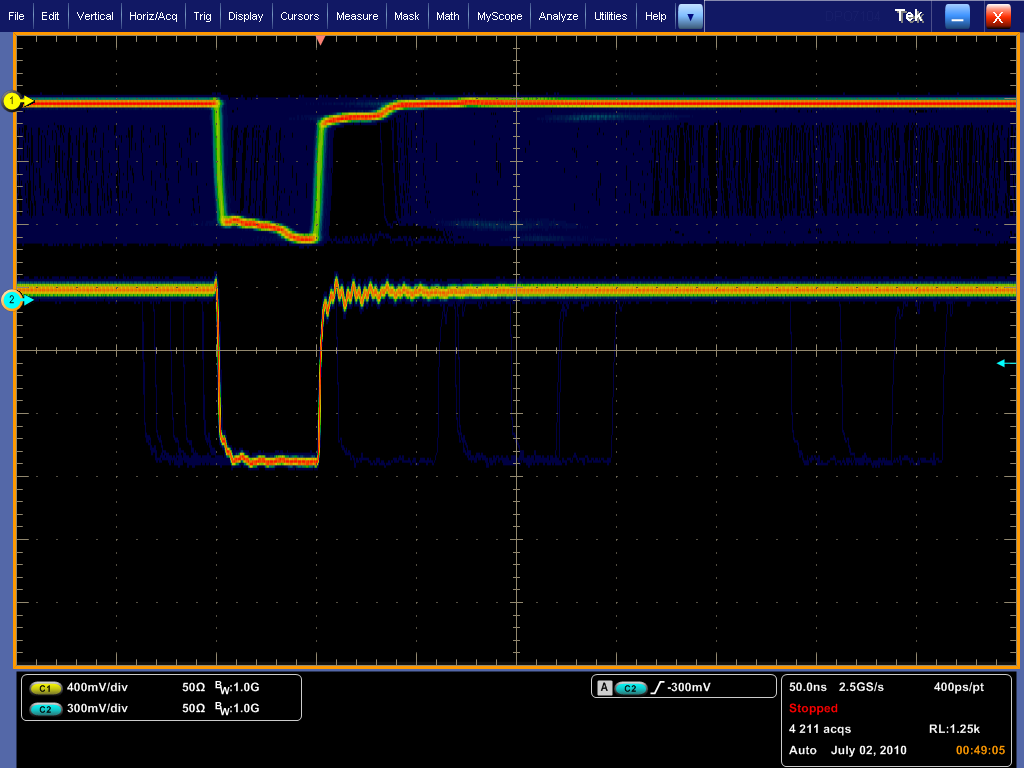Open the Measure menu
Viewport: 1024px width, 768px height.
click(x=357, y=16)
